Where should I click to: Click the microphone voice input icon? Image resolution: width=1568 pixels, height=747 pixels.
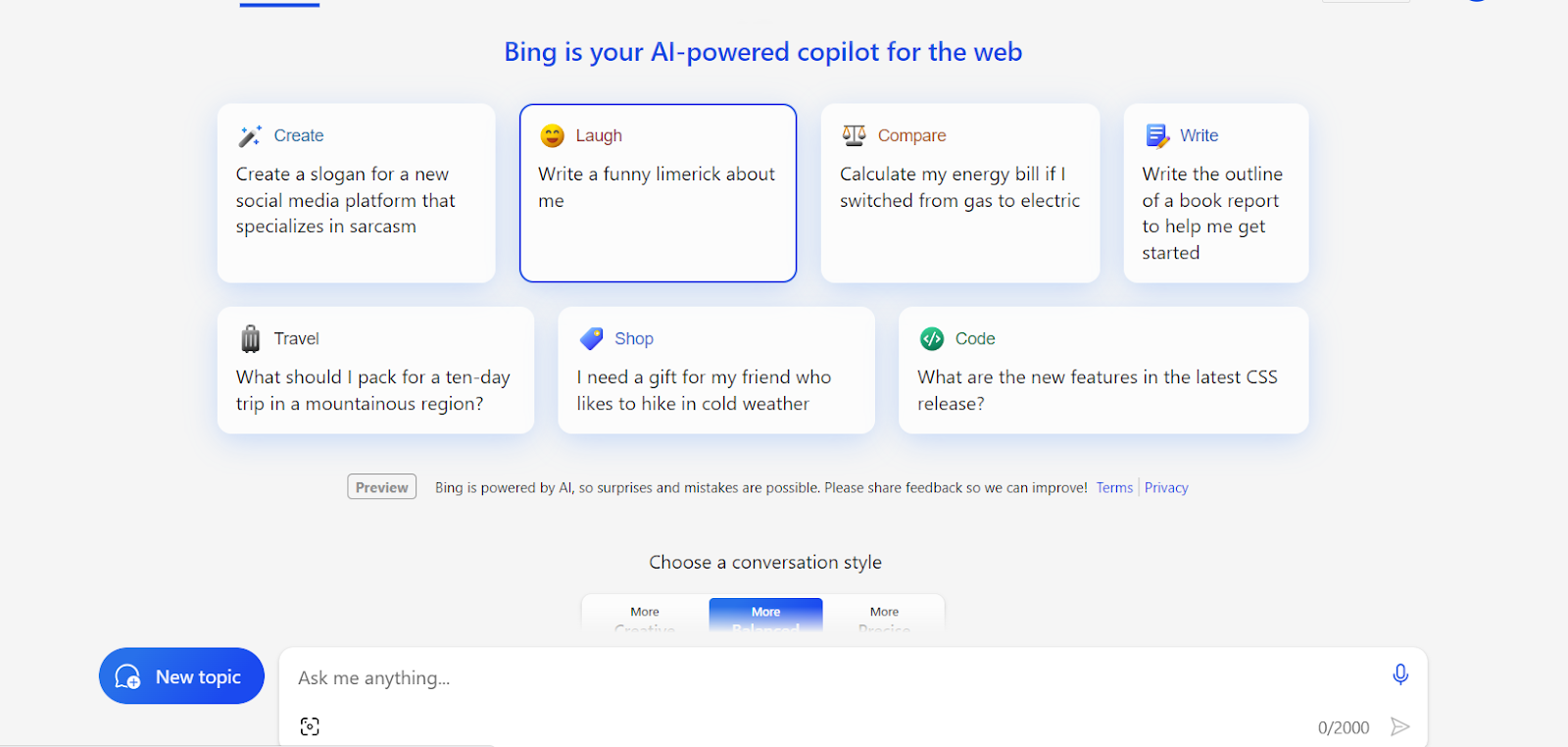(1400, 674)
